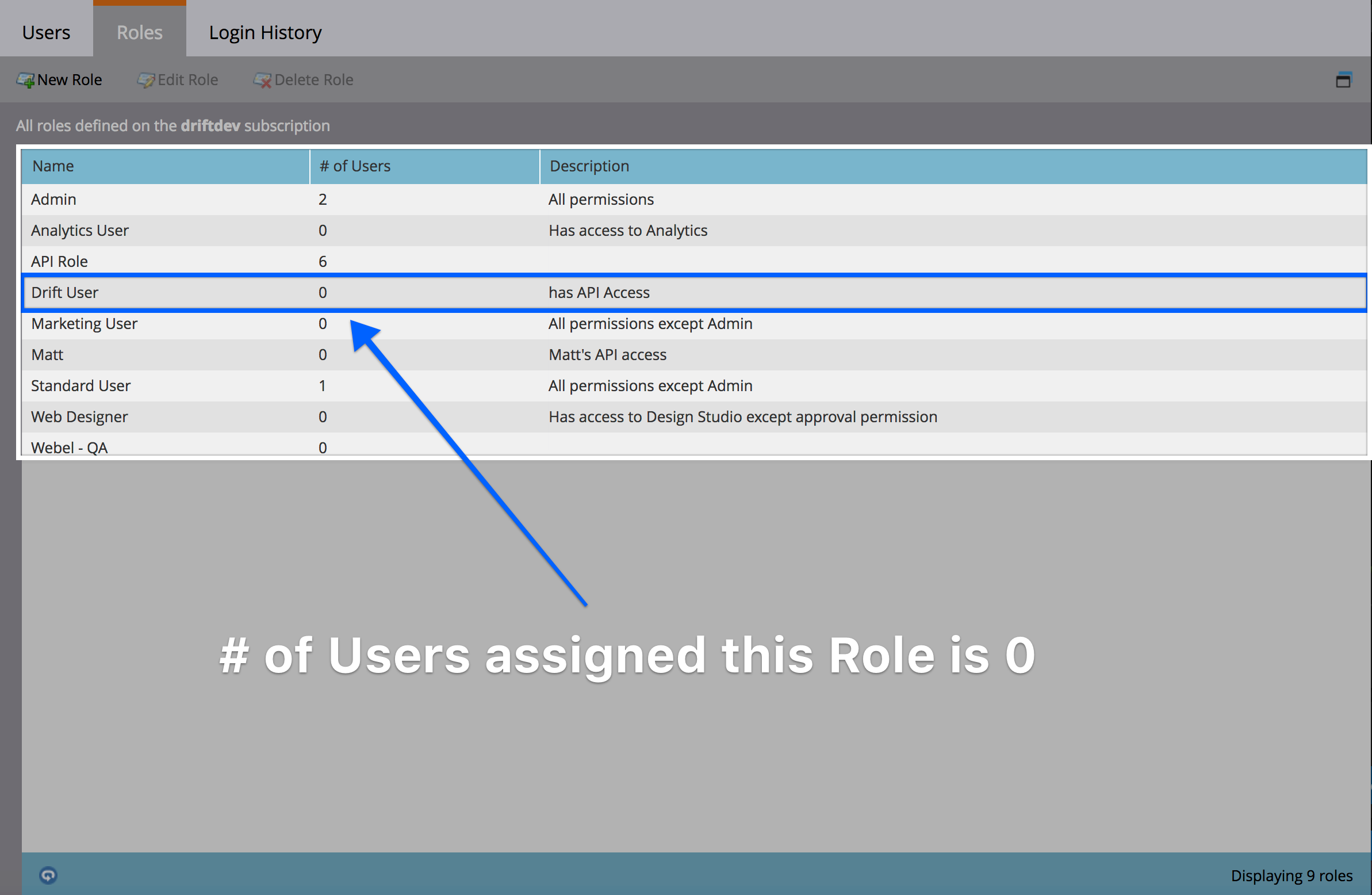The height and width of the screenshot is (895, 1372).
Task: Click the user count 2 for Admin
Action: click(323, 200)
